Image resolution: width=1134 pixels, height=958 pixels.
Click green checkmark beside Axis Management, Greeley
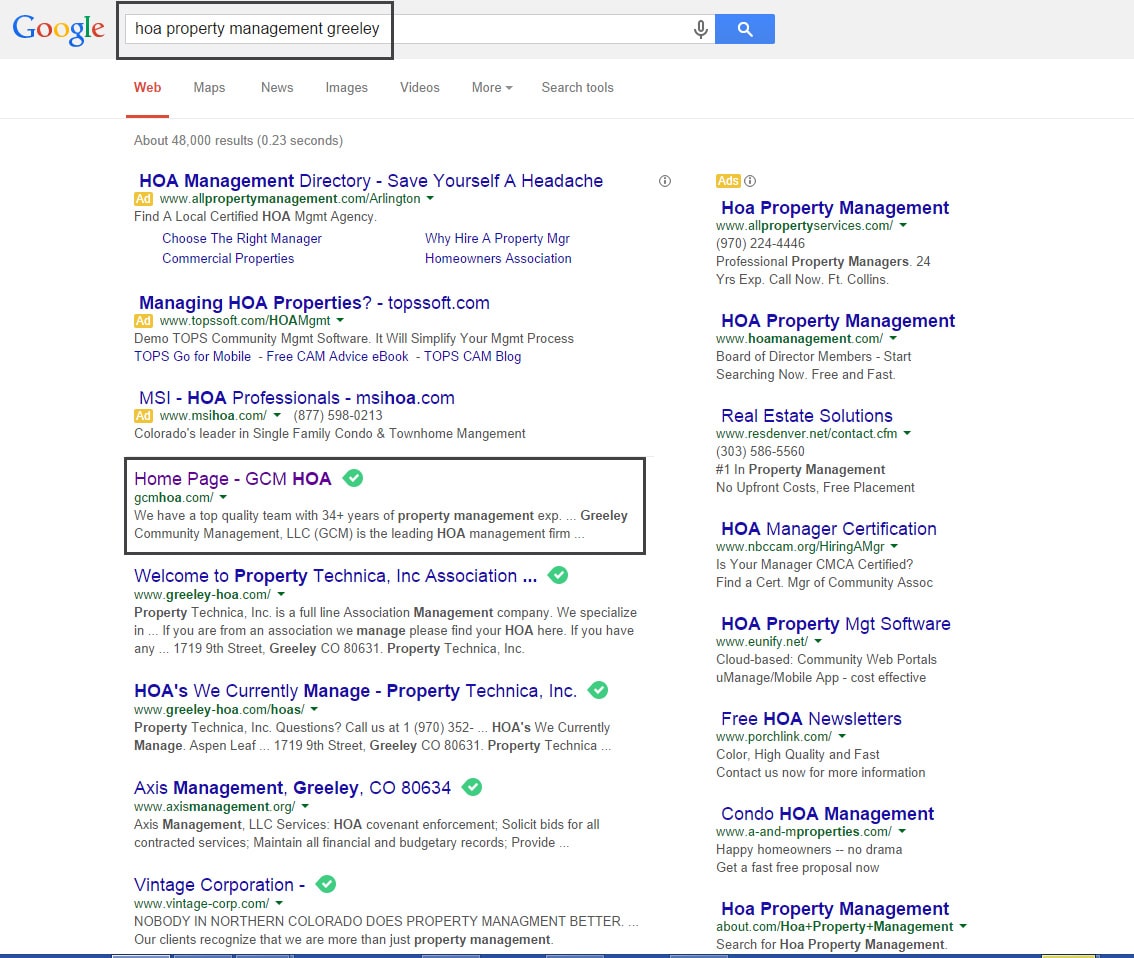pyautogui.click(x=472, y=787)
